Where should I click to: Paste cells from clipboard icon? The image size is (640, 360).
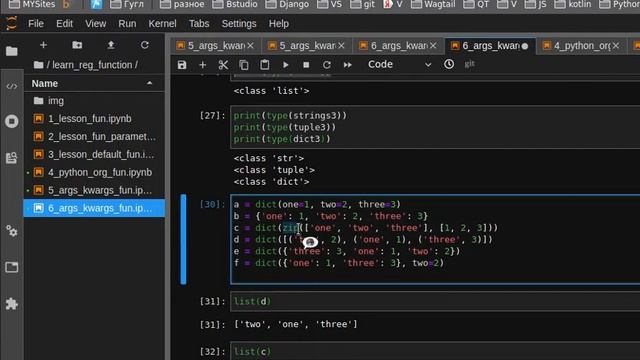click(x=264, y=64)
